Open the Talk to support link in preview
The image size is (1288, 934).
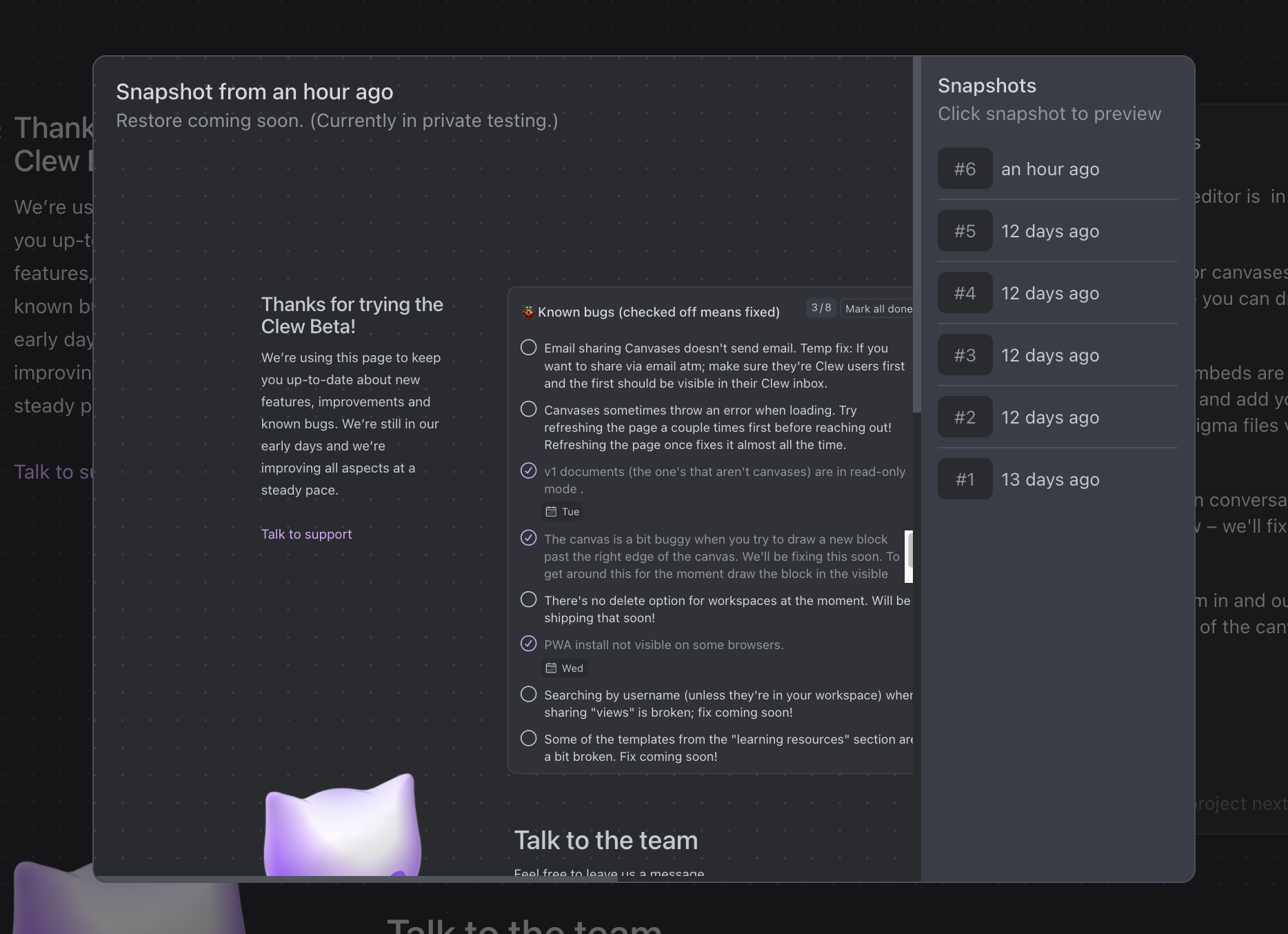[306, 534]
